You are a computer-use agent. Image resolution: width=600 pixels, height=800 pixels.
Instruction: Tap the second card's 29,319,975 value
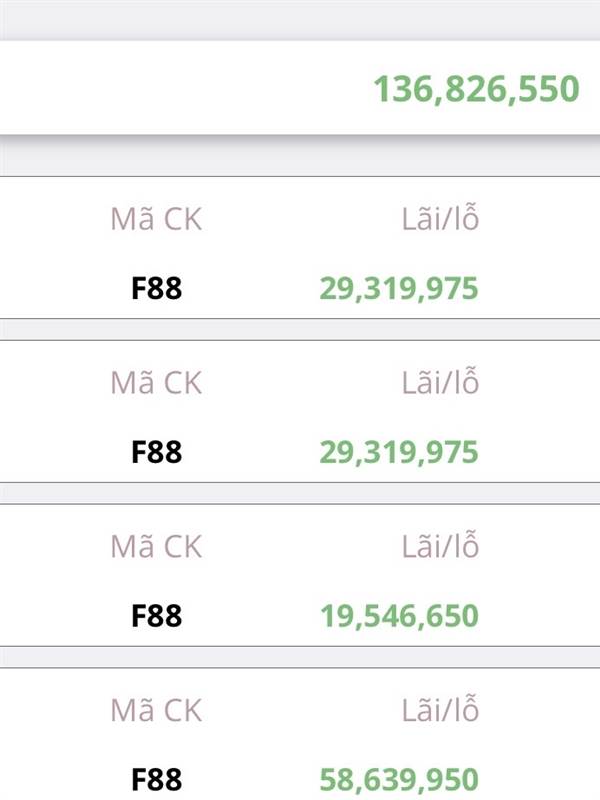coord(399,452)
